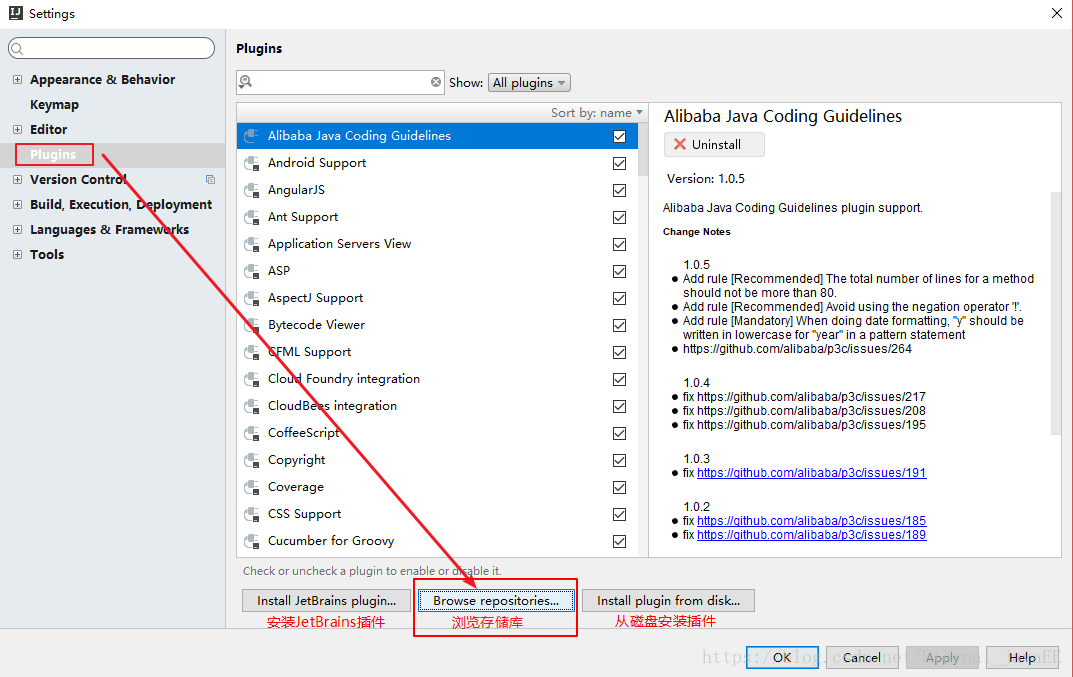Click the Copyright plugin icon
This screenshot has height=677, width=1073.
(252, 461)
